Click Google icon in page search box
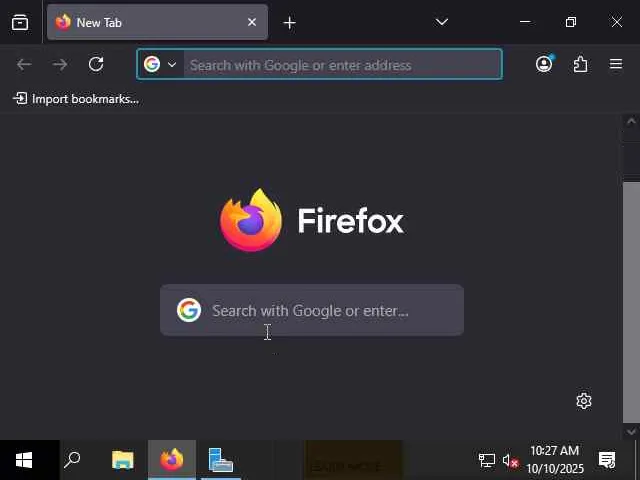Viewport: 640px width, 480px height. pos(189,310)
